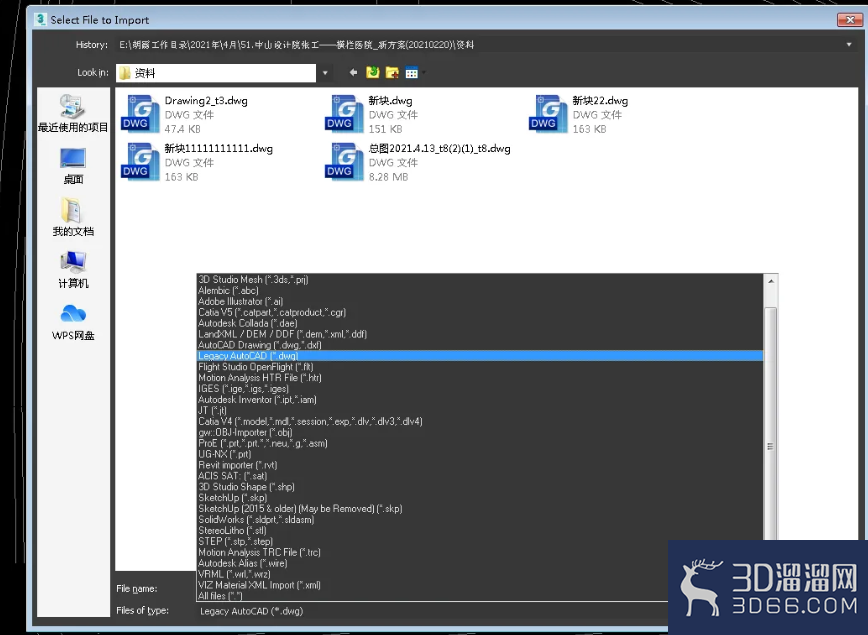Expand the Look in folder dropdown

[x=326, y=73]
